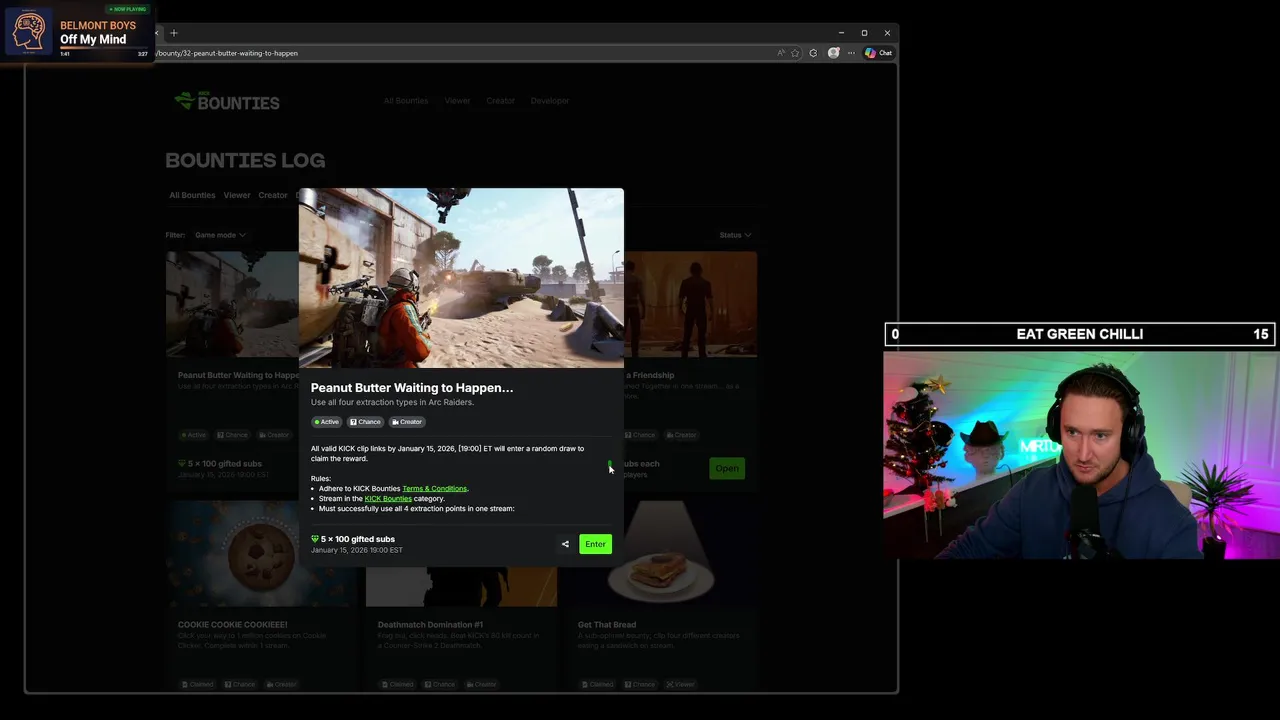Click the KICK Bounties logo
1280x720 pixels.
pos(227,101)
